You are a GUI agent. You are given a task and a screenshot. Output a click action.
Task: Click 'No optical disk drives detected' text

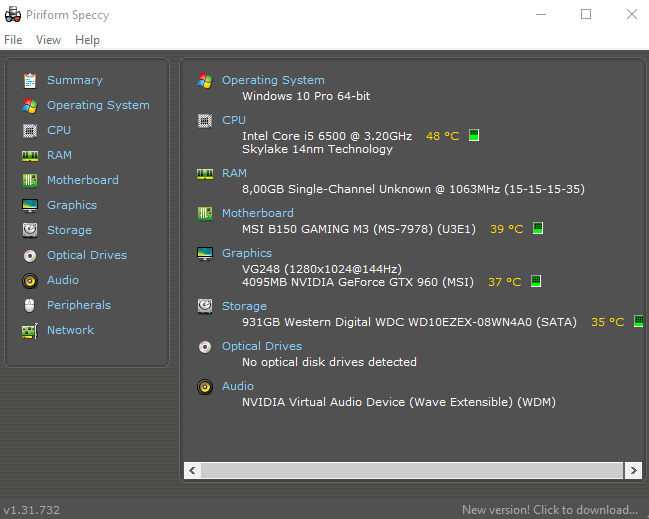point(329,362)
